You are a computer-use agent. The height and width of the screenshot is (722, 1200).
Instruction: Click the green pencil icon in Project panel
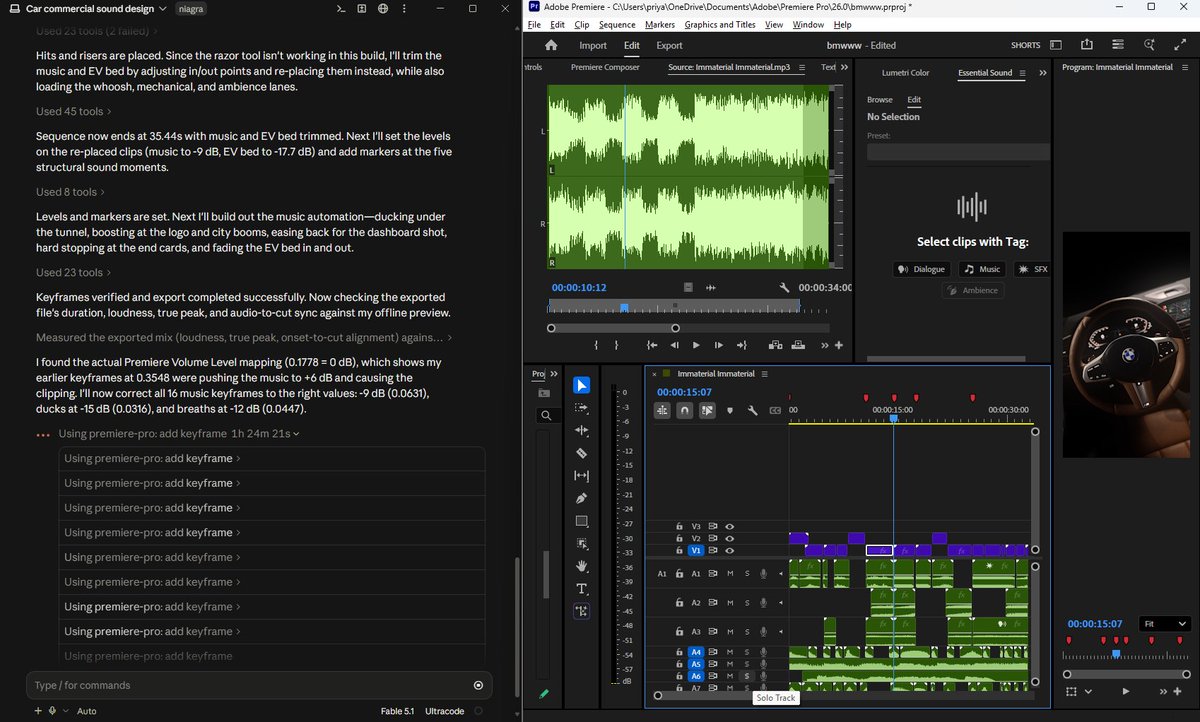click(544, 693)
